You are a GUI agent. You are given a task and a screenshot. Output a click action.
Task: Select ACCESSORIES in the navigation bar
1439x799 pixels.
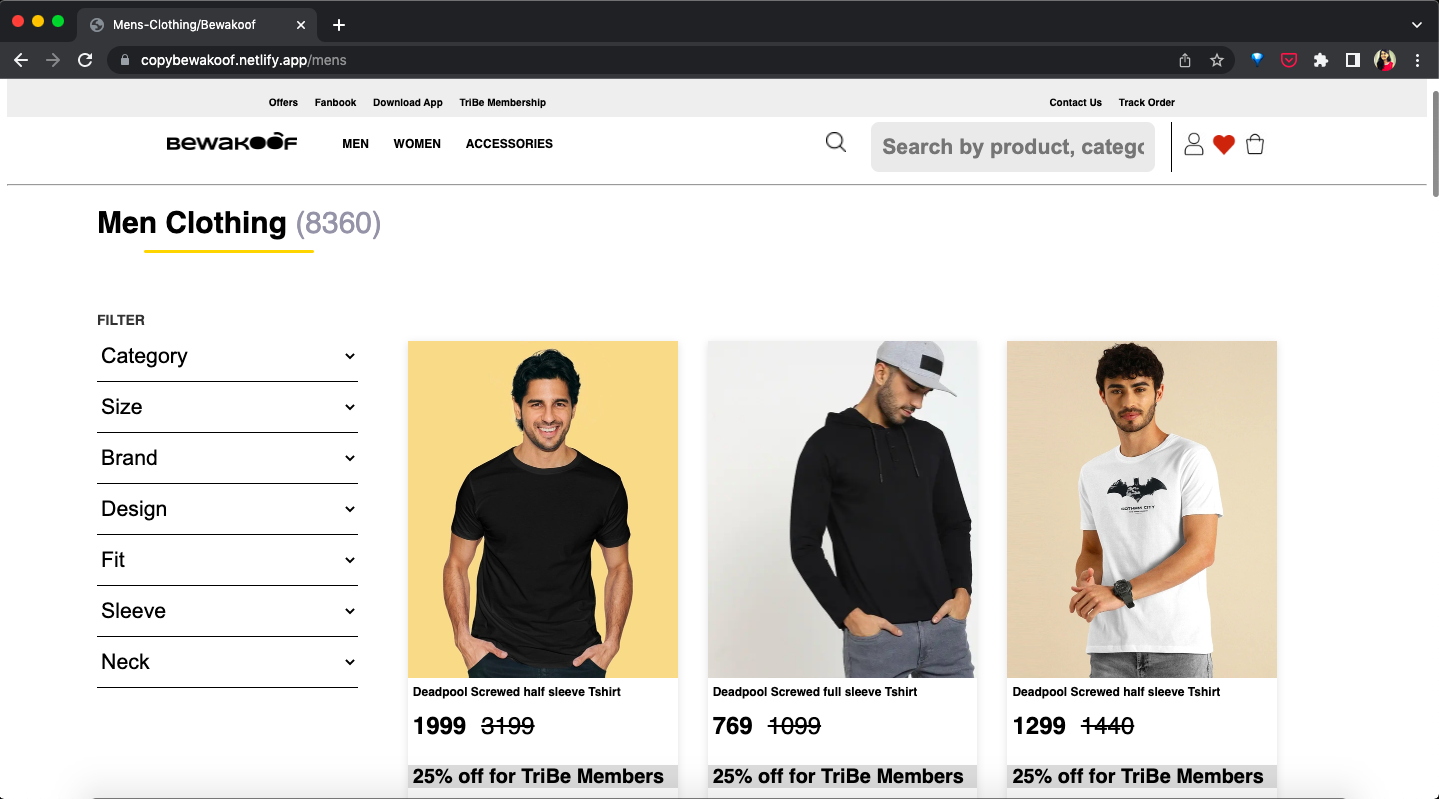click(509, 144)
